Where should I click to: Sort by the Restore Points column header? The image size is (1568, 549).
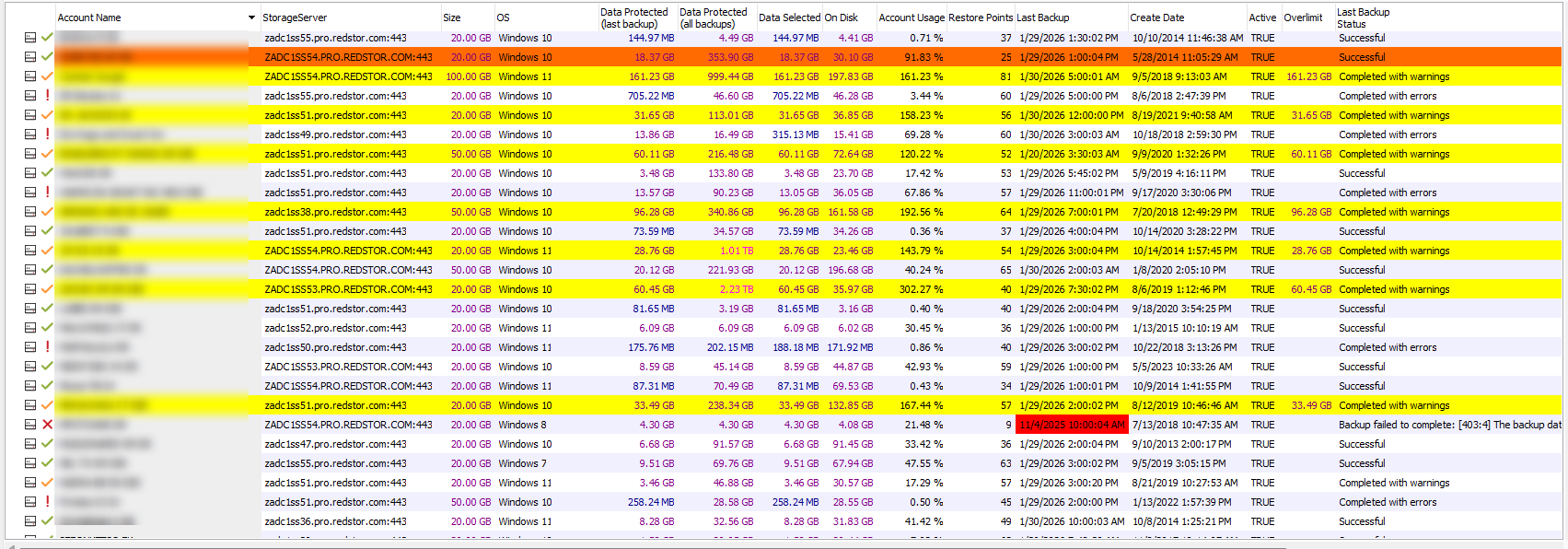coord(981,18)
